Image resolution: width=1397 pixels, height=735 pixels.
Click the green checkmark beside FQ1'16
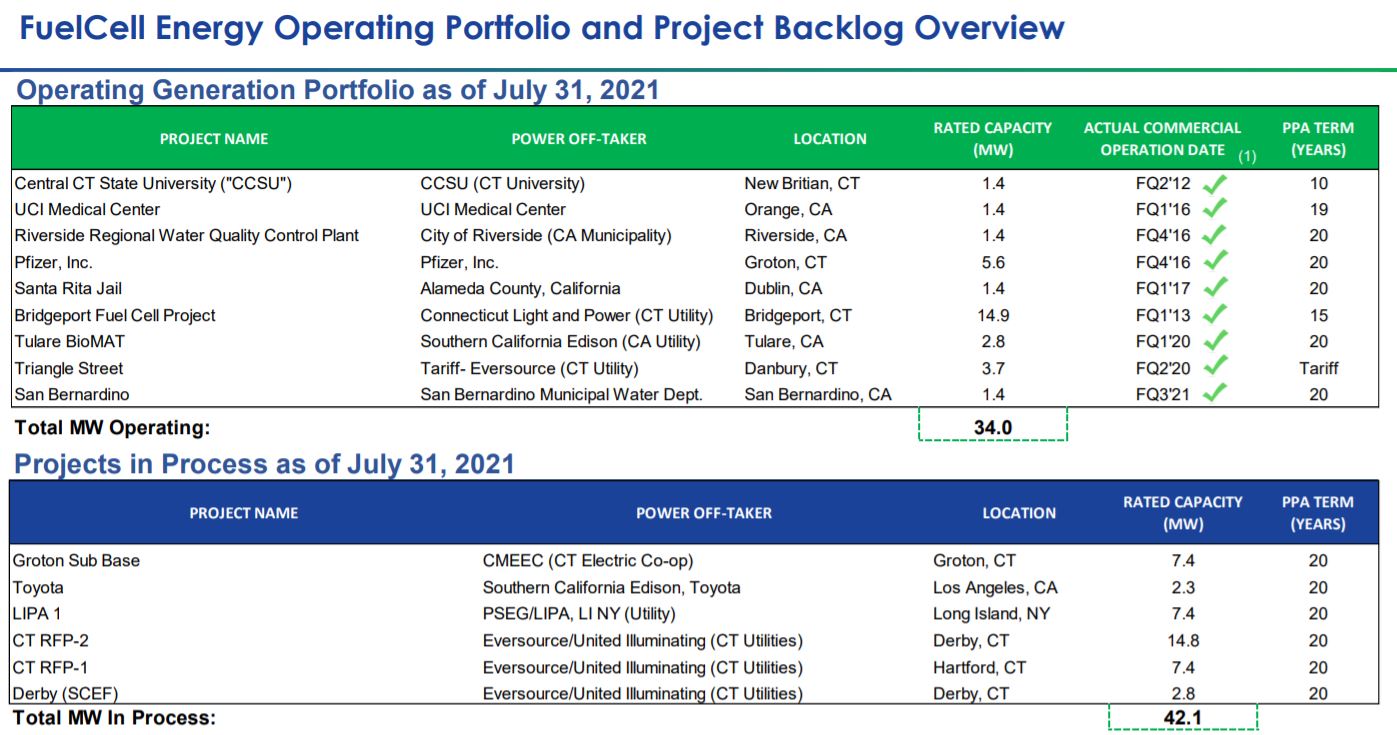click(1214, 209)
